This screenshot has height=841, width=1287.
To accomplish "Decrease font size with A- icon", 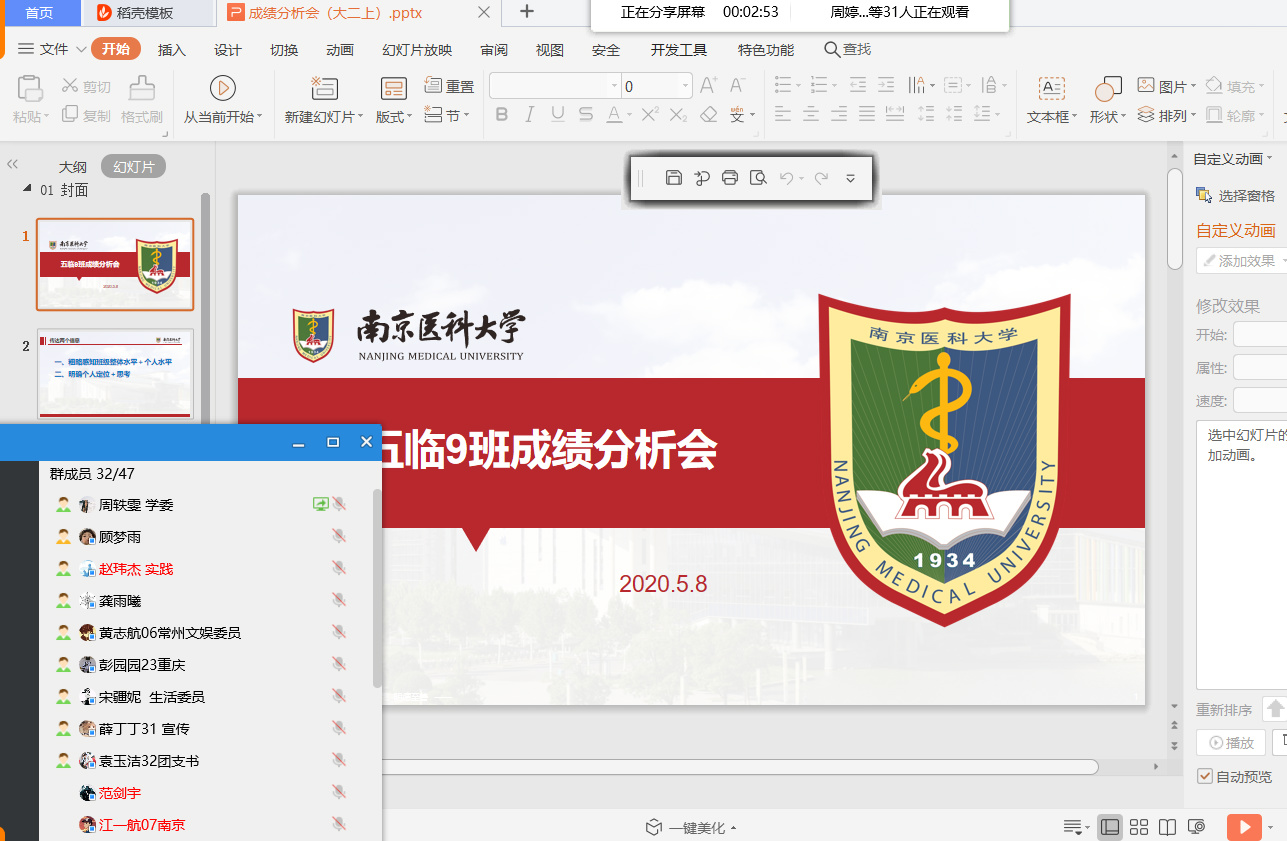I will pos(737,85).
